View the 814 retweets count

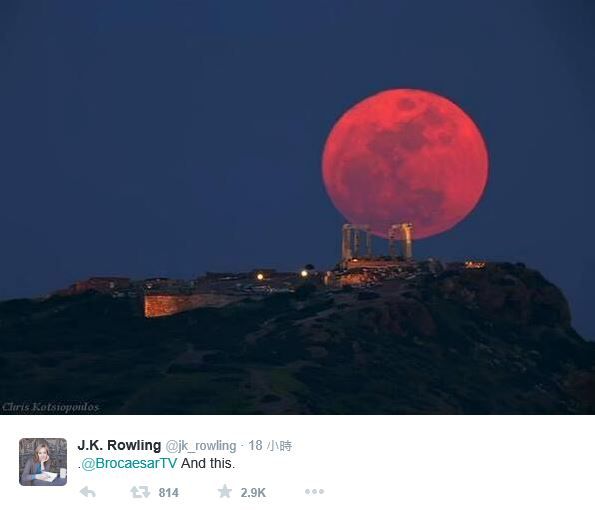click(x=168, y=493)
